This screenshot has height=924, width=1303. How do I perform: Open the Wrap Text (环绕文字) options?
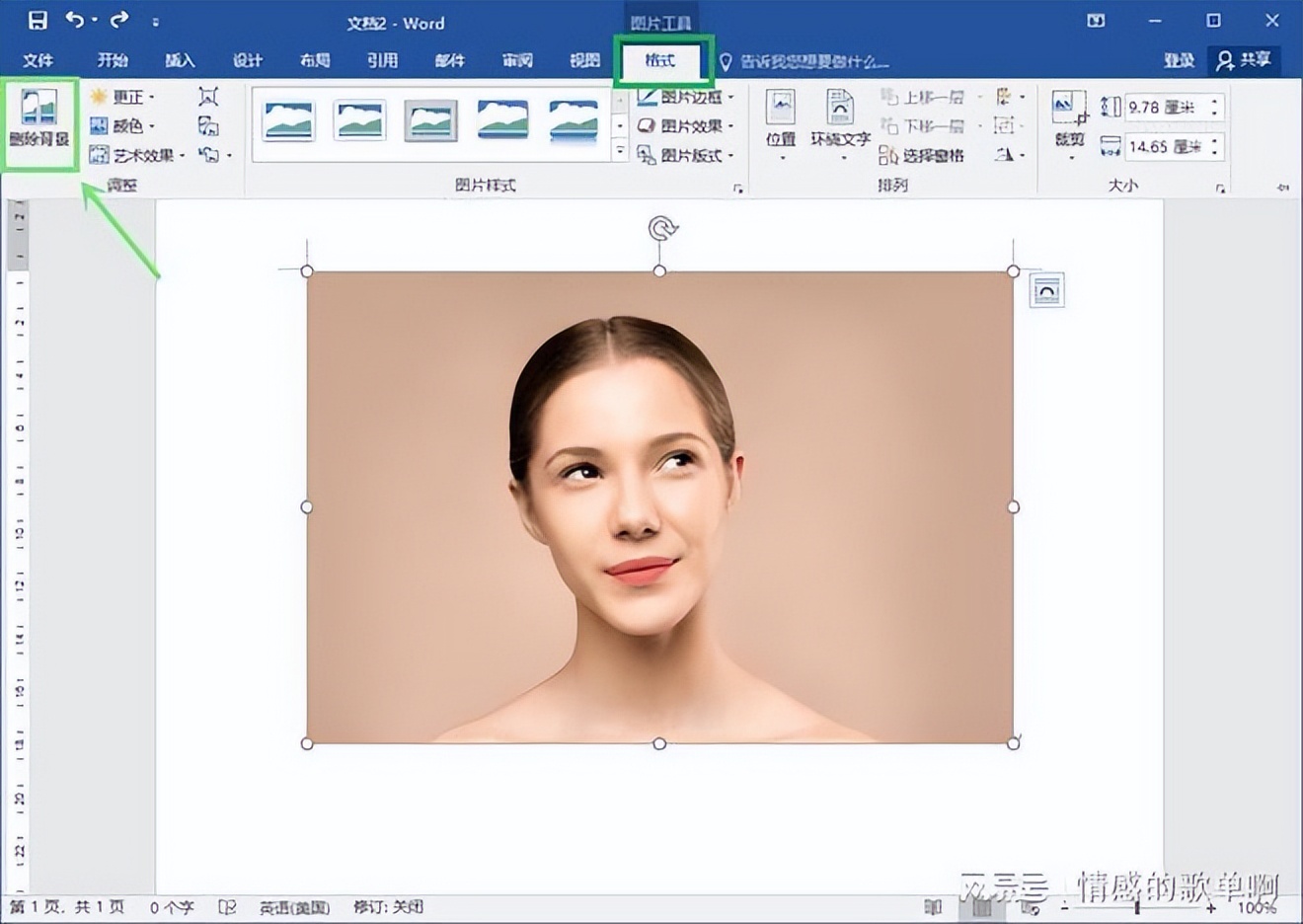tap(840, 120)
